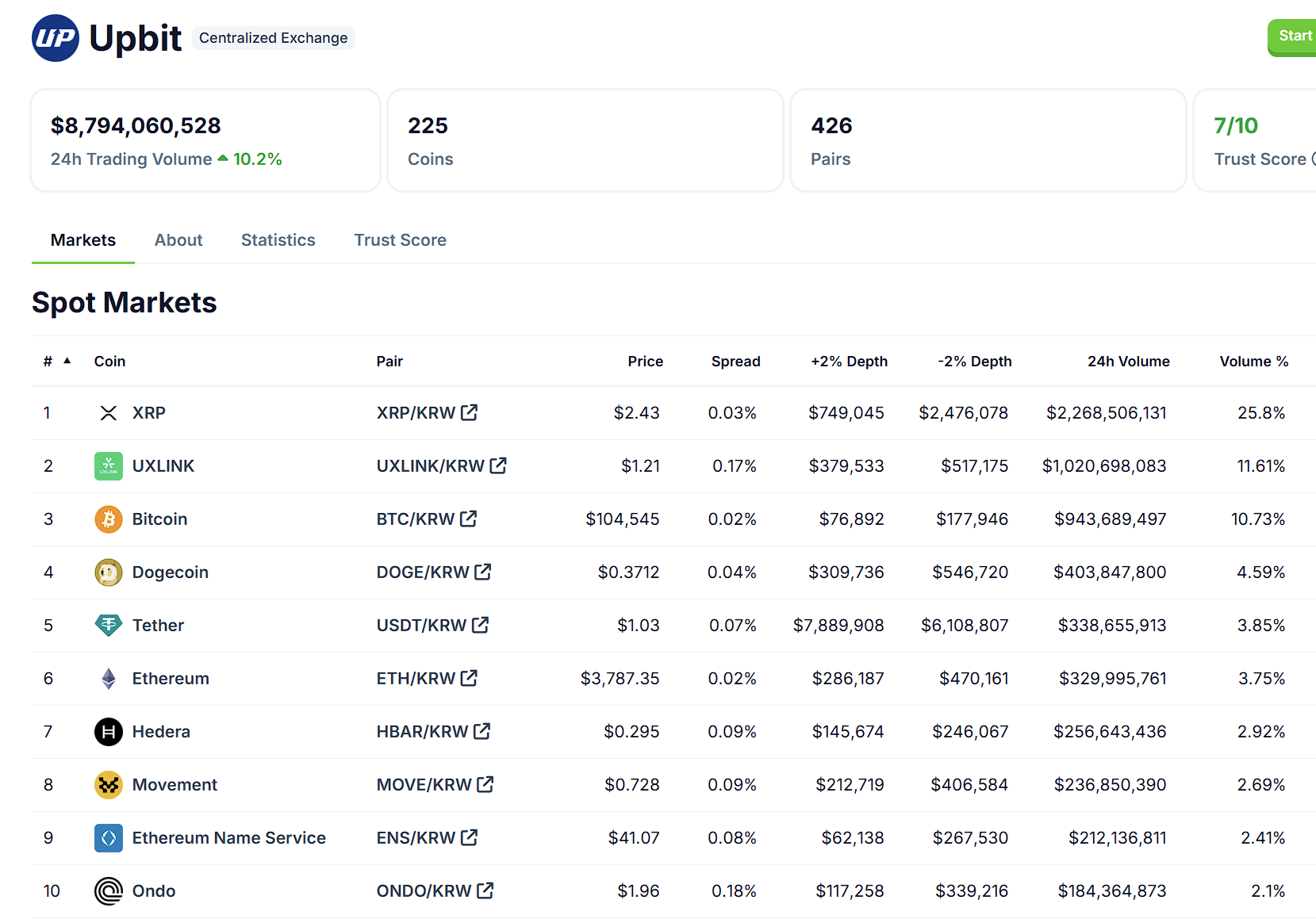Sort table by -2% Depth header

tap(975, 362)
